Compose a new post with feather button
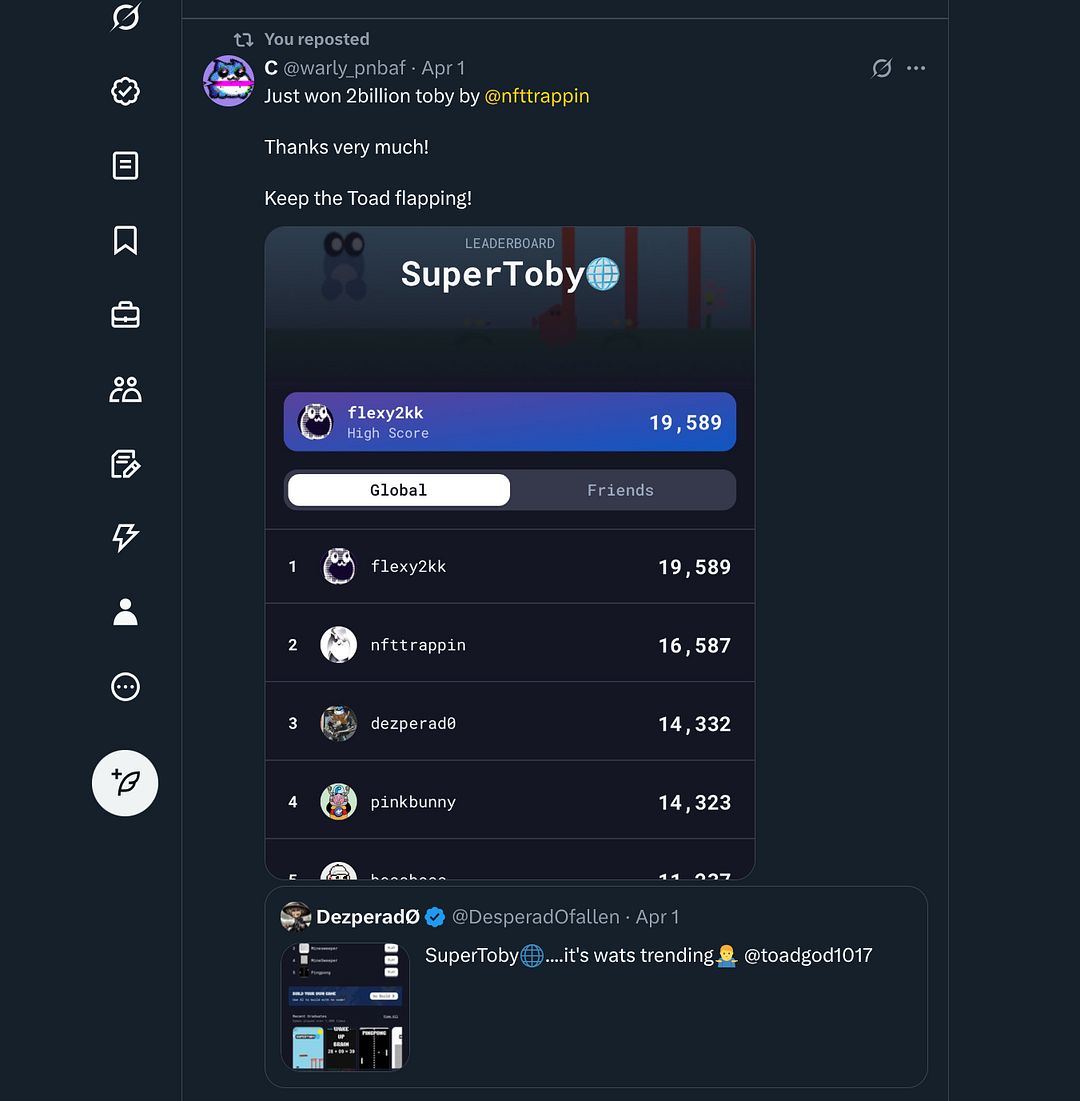Image resolution: width=1080 pixels, height=1101 pixels. coord(125,783)
